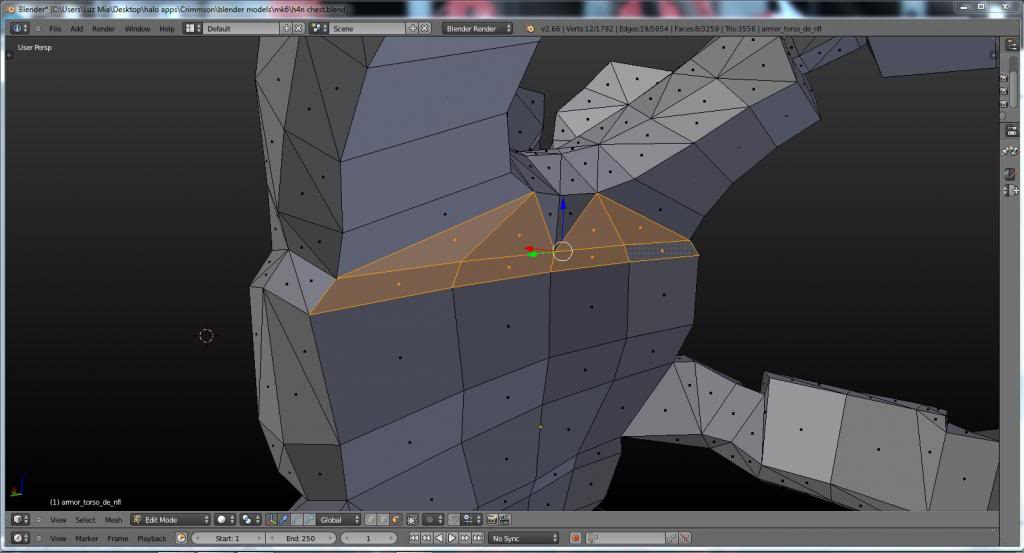
Task: Enable the rotate manipulator button
Action: 296,520
